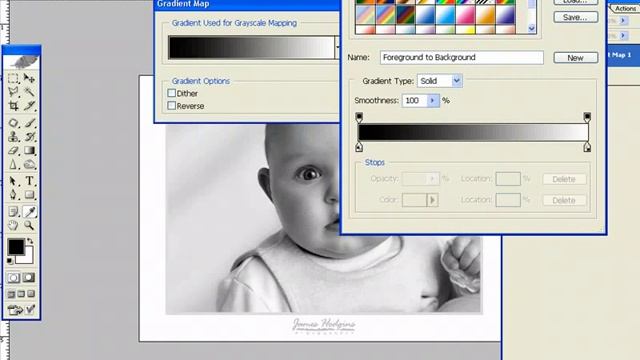
Task: Select the Rectangular Marquee tool
Action: click(13, 78)
